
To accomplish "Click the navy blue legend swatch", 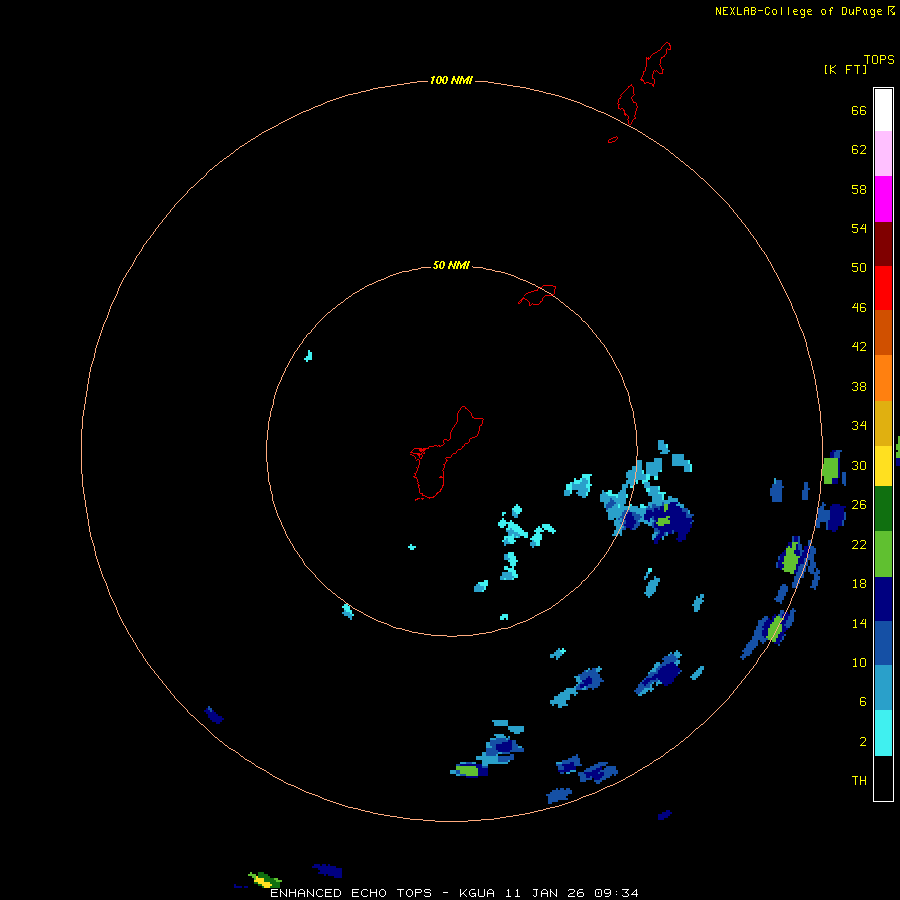I will (x=883, y=599).
